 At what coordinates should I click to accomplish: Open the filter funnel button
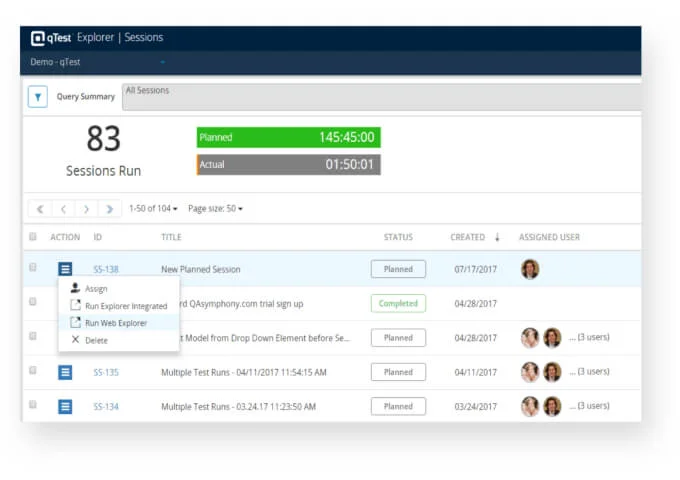(38, 97)
